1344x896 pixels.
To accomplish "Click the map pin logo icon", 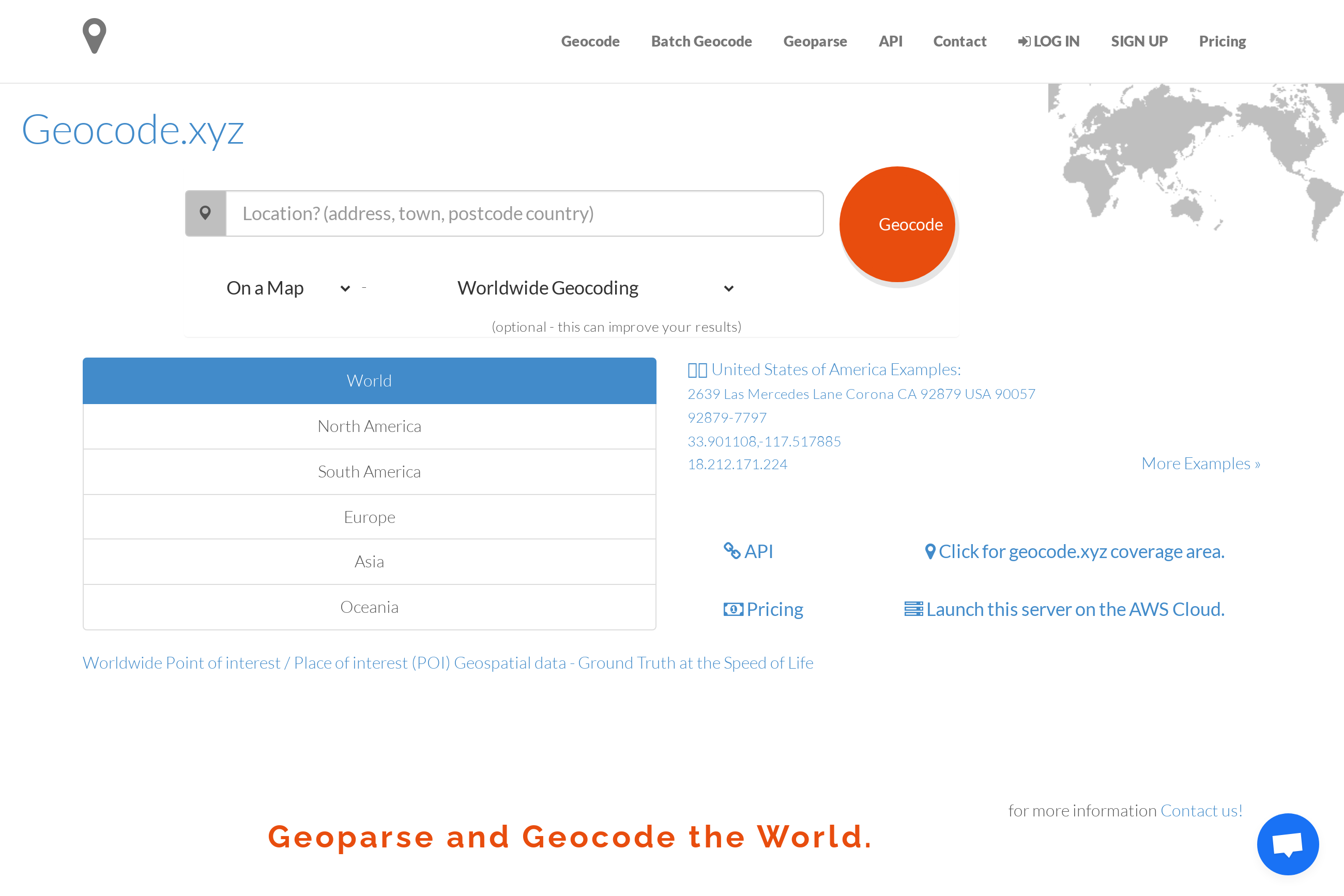I will 94,36.
